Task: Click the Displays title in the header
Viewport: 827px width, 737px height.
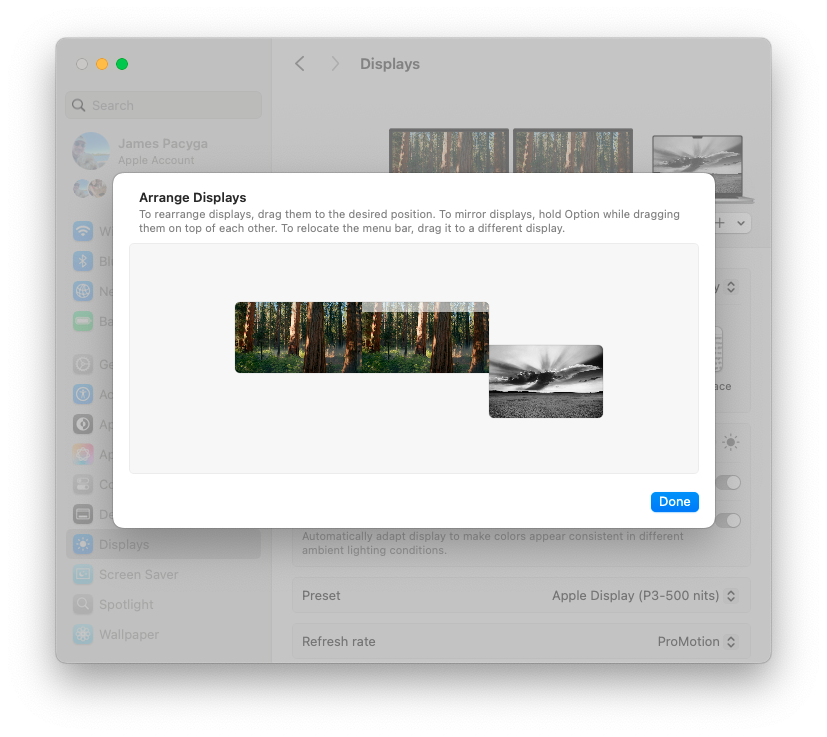Action: 390,64
